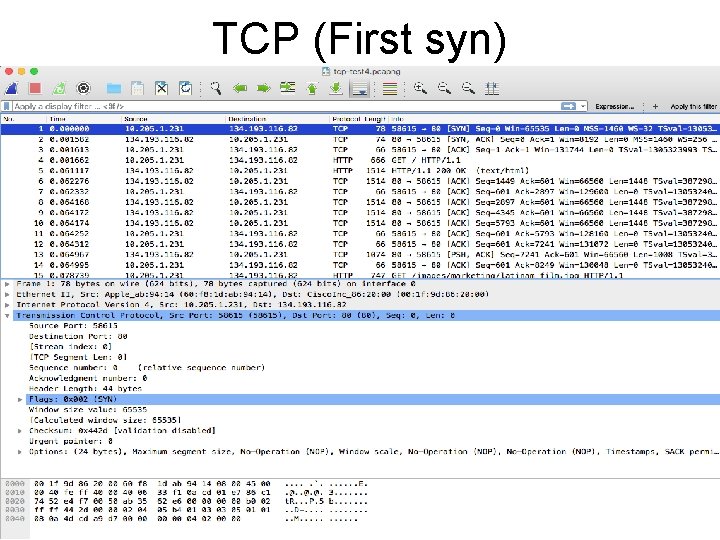Select packet 1, the SYN packet

[360, 129]
